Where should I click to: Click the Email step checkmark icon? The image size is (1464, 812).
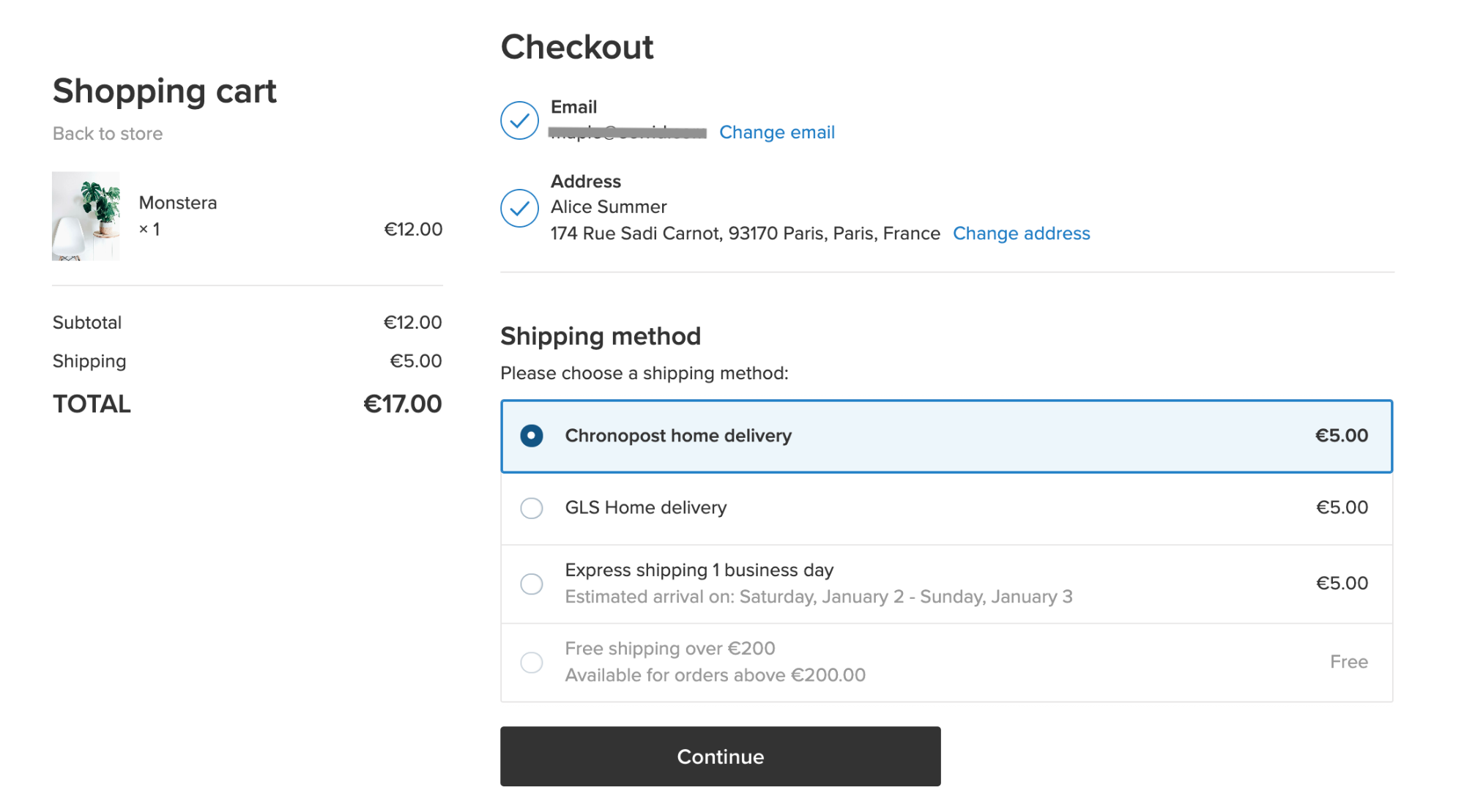pyautogui.click(x=519, y=120)
